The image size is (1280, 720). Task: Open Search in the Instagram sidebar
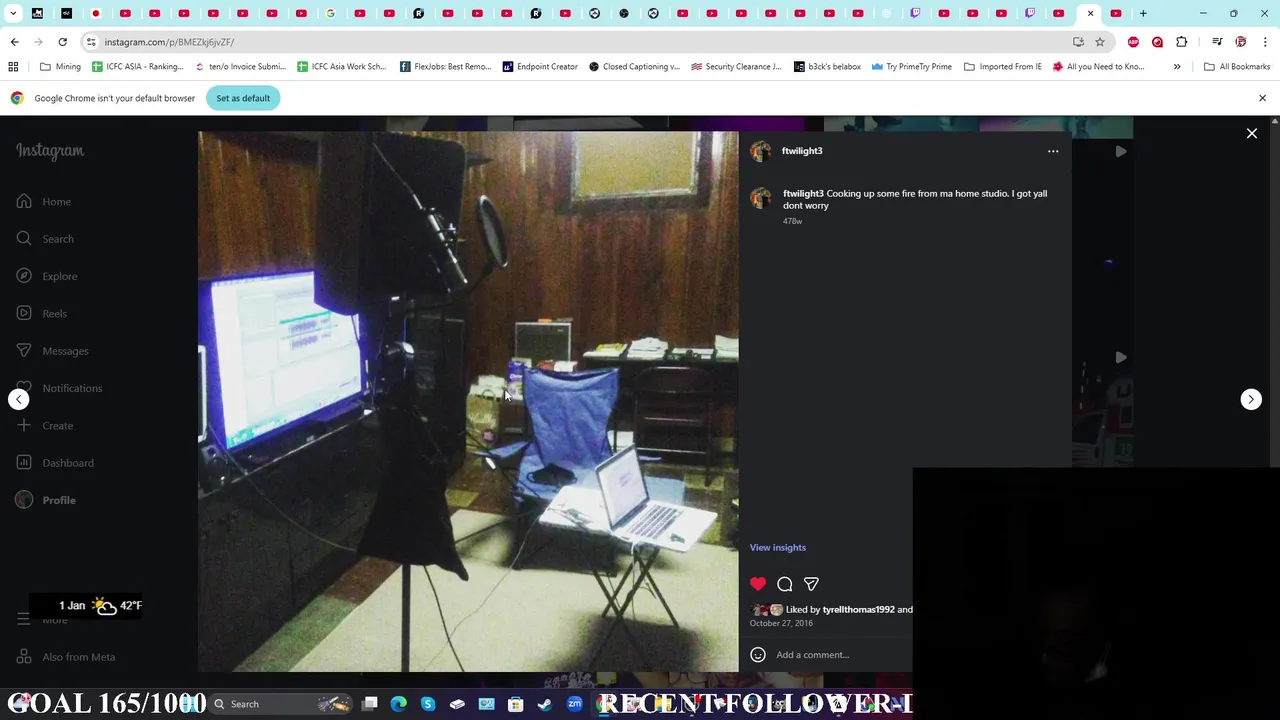(x=45, y=239)
